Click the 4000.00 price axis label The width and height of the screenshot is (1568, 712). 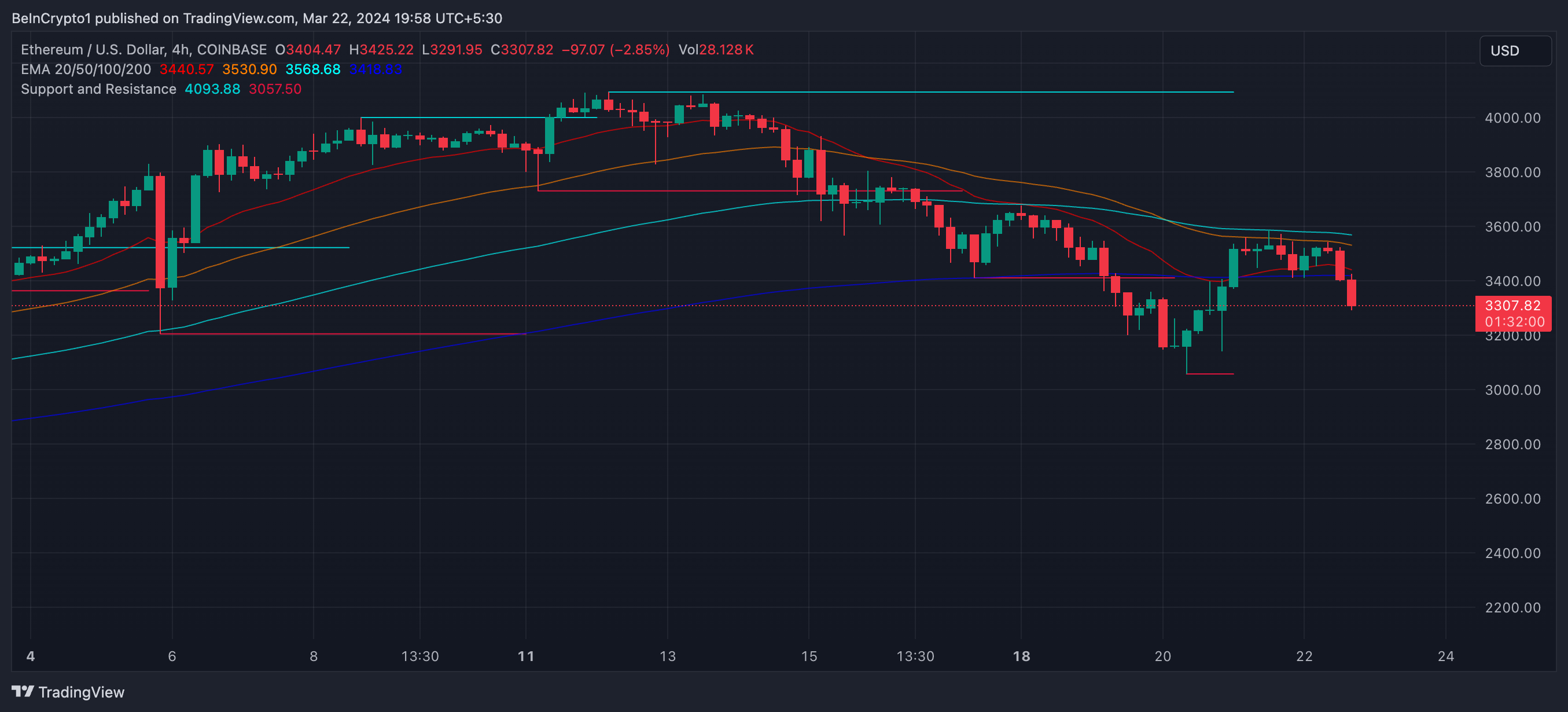pyautogui.click(x=1512, y=118)
